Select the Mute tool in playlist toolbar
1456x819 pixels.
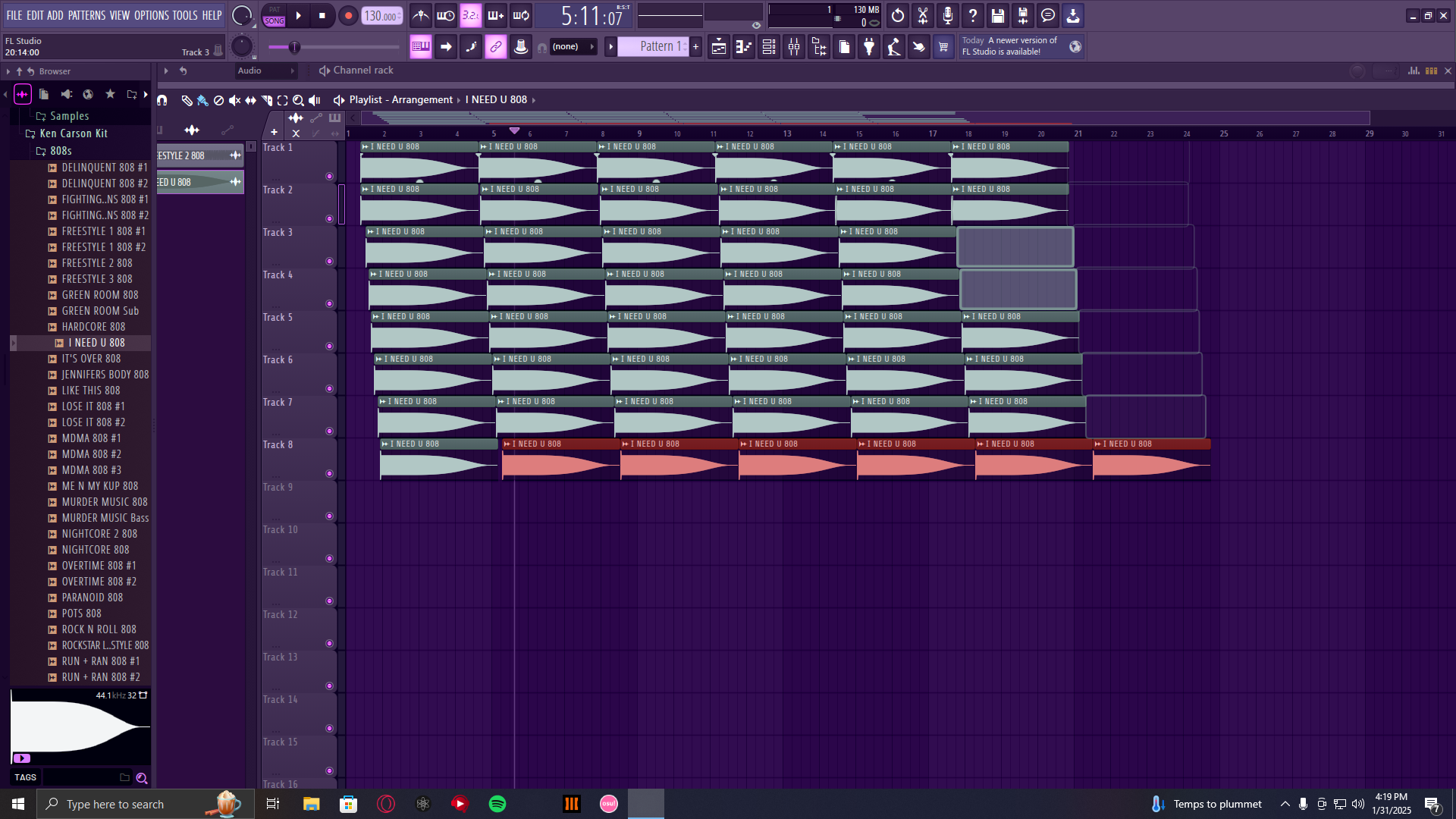tap(234, 100)
